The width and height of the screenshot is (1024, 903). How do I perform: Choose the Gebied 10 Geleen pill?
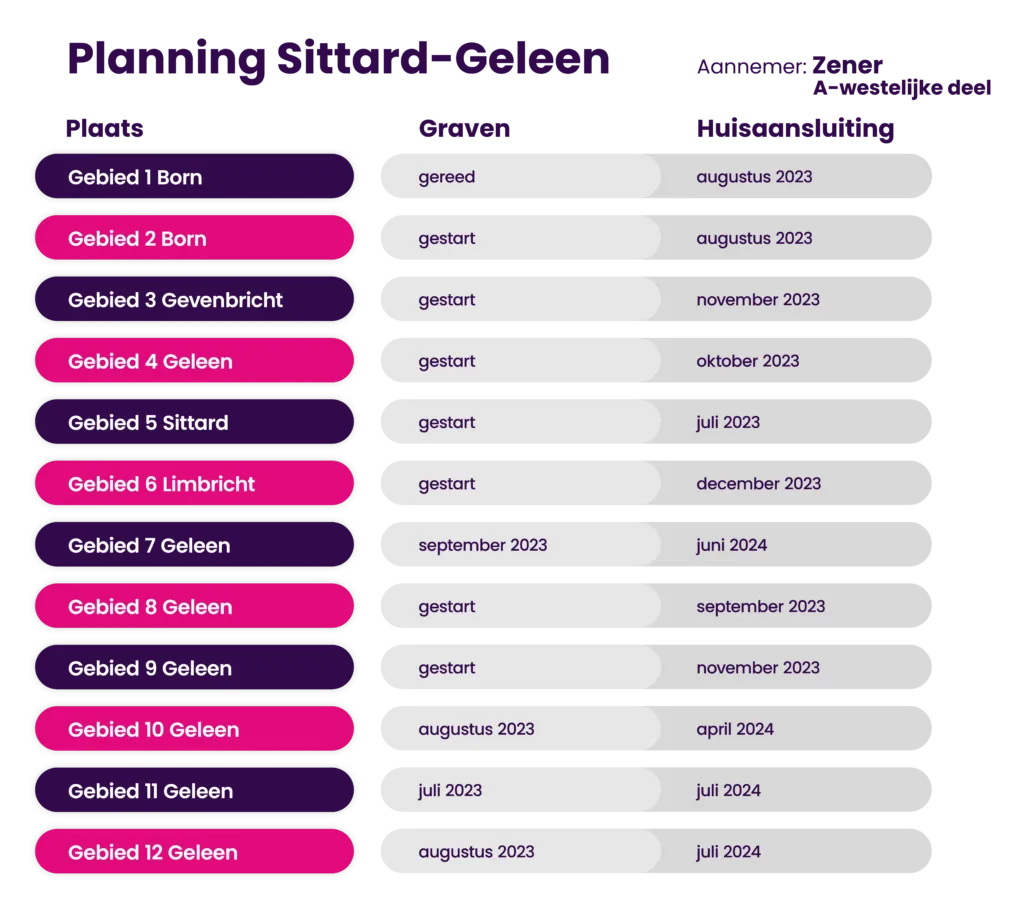[195, 729]
